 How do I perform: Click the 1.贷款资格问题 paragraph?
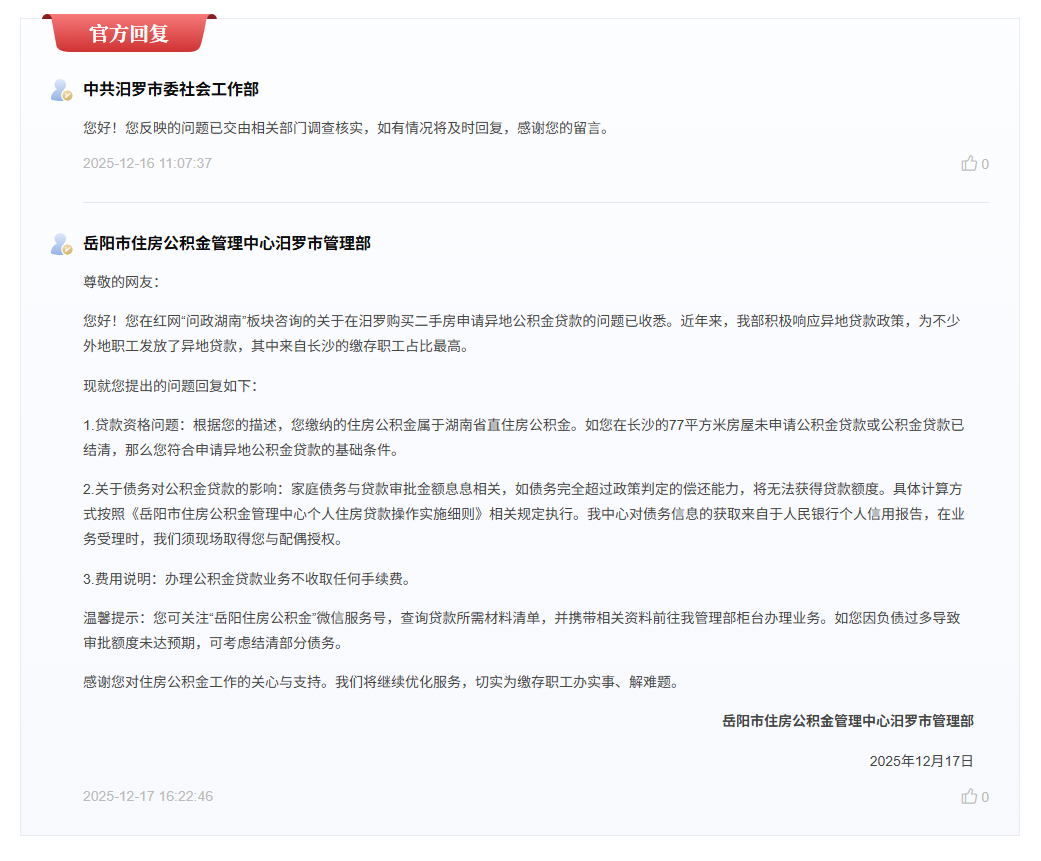520,437
